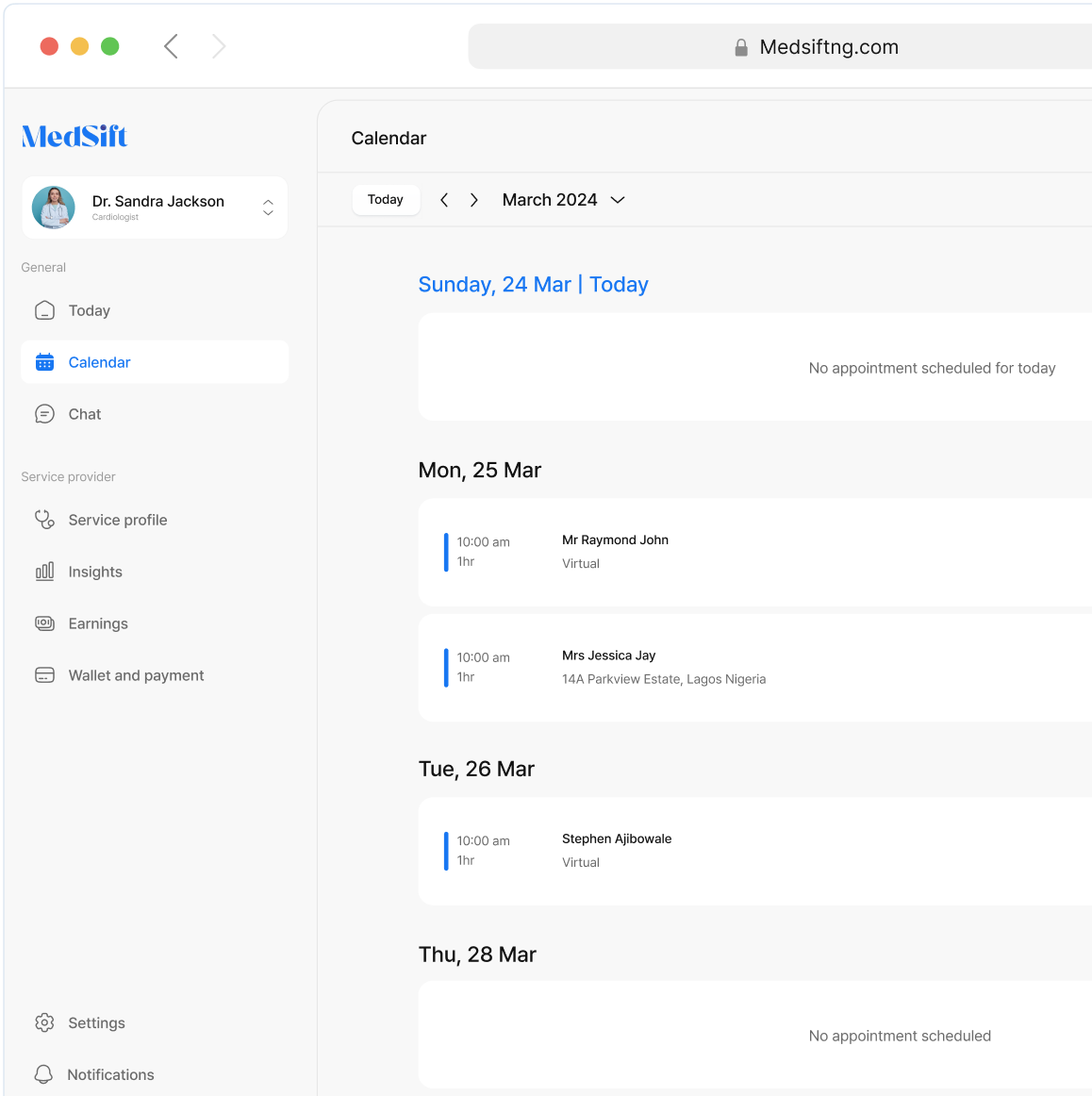Image resolution: width=1092 pixels, height=1096 pixels.
Task: Open the March 2024 month dropdown
Action: 563,199
